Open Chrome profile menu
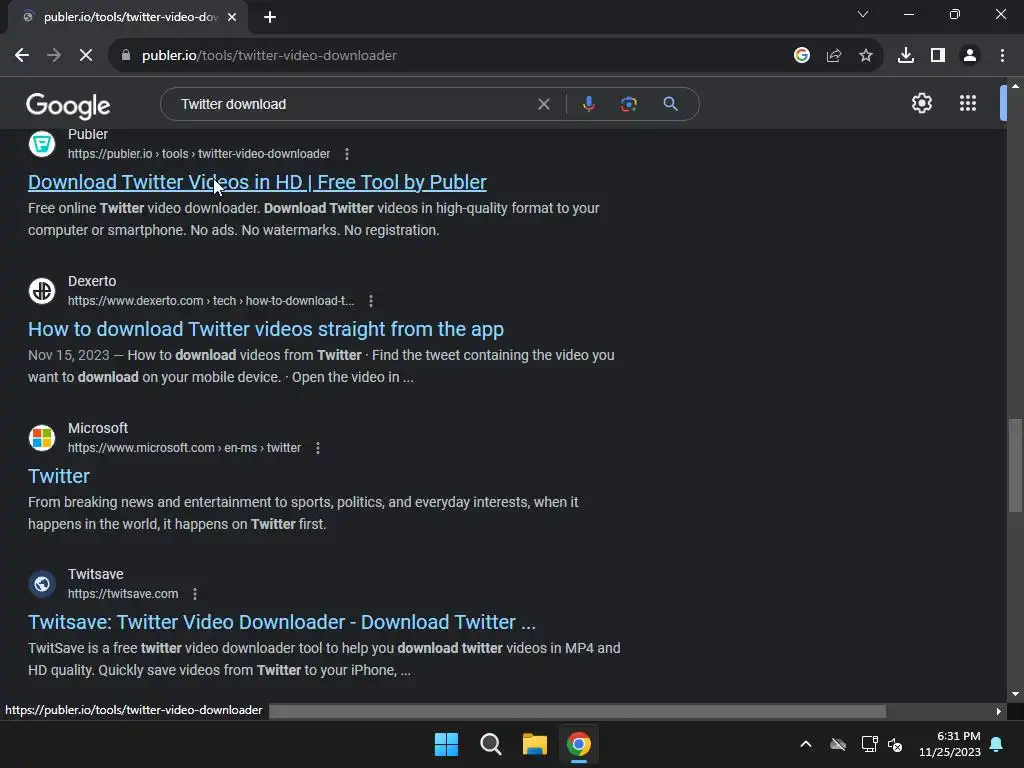This screenshot has height=768, width=1024. pyautogui.click(x=970, y=56)
